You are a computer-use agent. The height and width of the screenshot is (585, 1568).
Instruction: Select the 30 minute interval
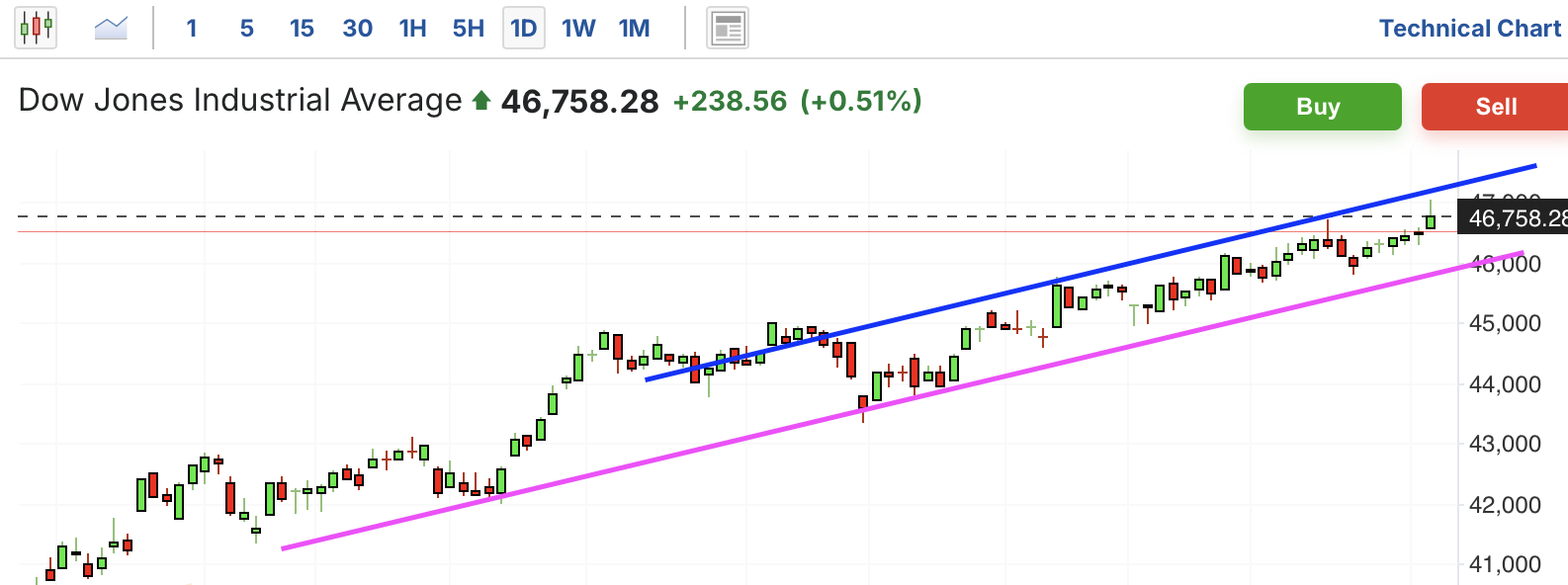357,29
